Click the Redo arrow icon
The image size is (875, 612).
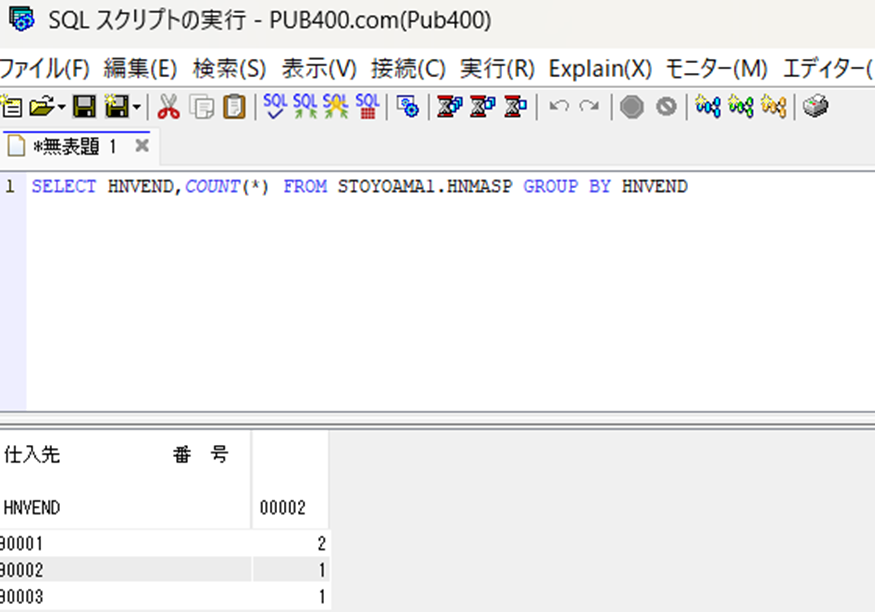pyautogui.click(x=589, y=106)
